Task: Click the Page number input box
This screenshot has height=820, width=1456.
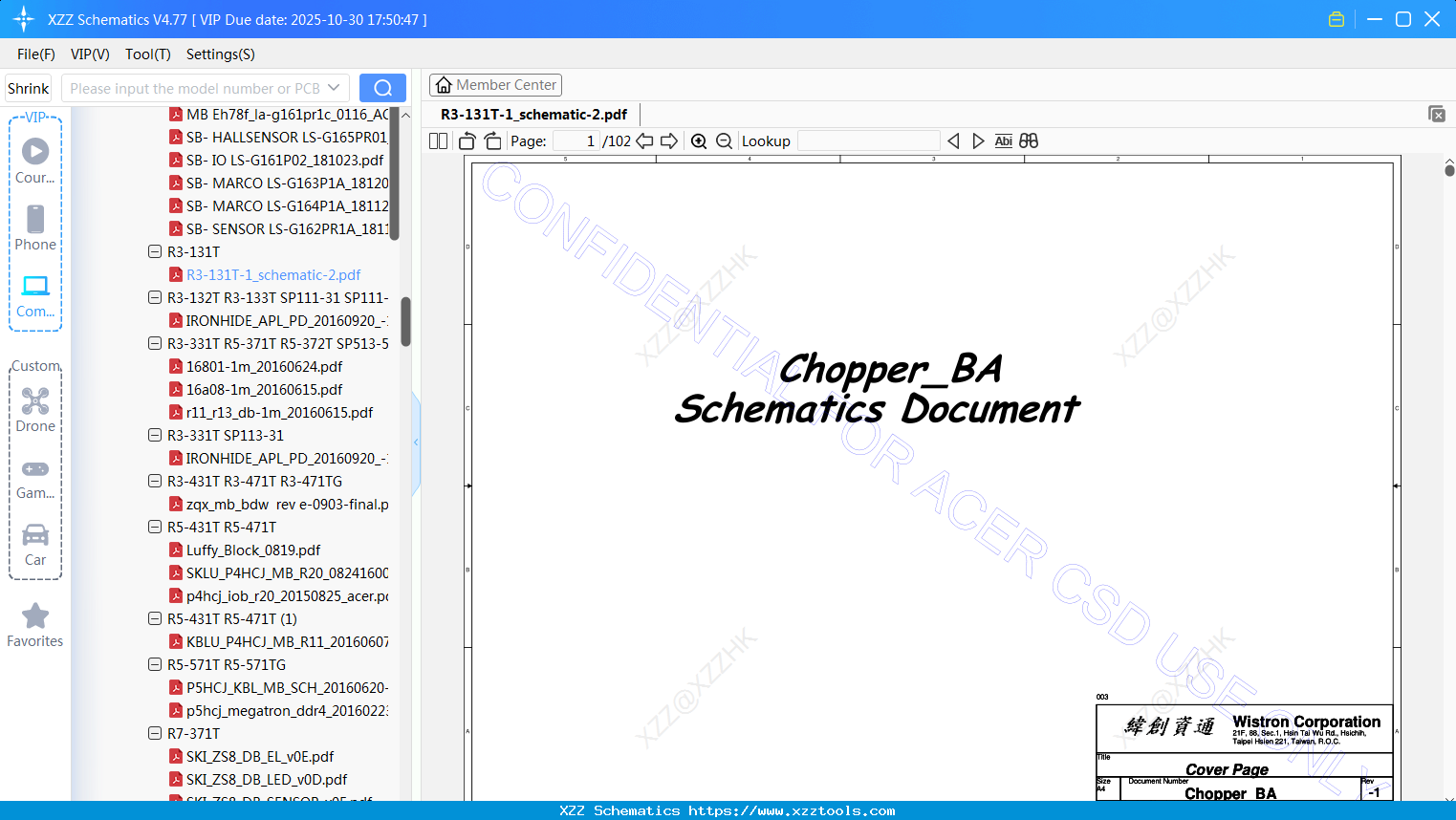Action: [x=576, y=141]
